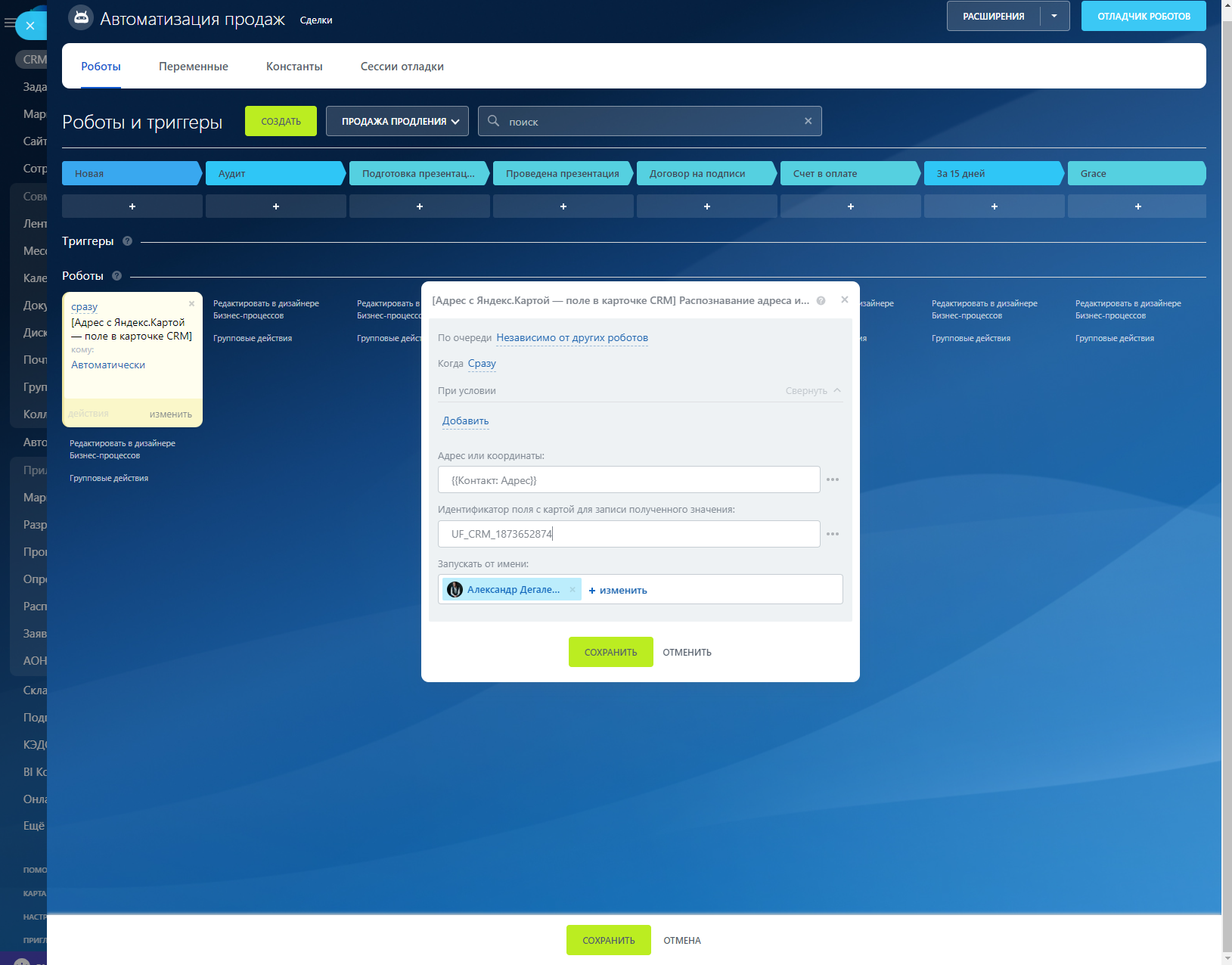Add robot to Подготовка презентации stage

click(420, 206)
